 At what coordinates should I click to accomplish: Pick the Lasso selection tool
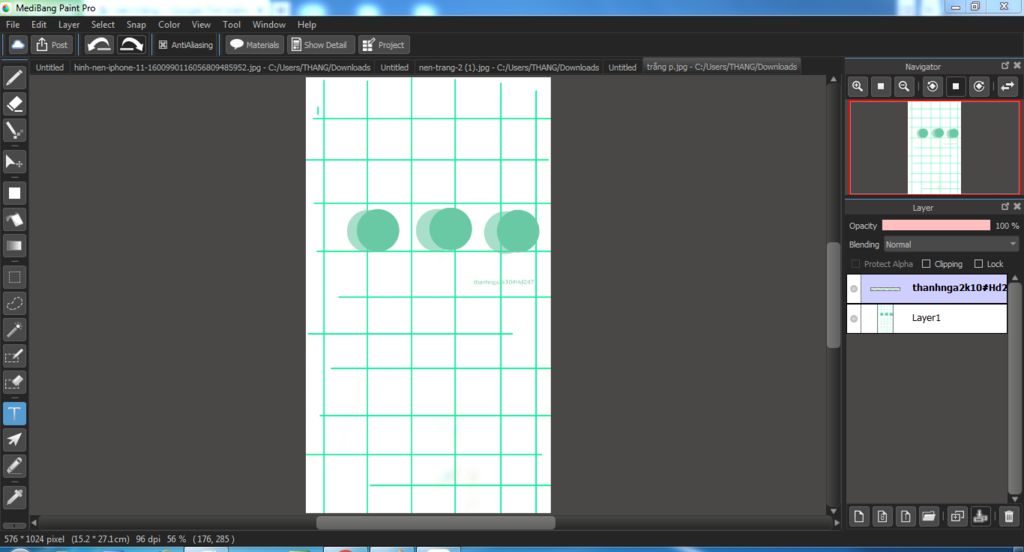tap(14, 303)
